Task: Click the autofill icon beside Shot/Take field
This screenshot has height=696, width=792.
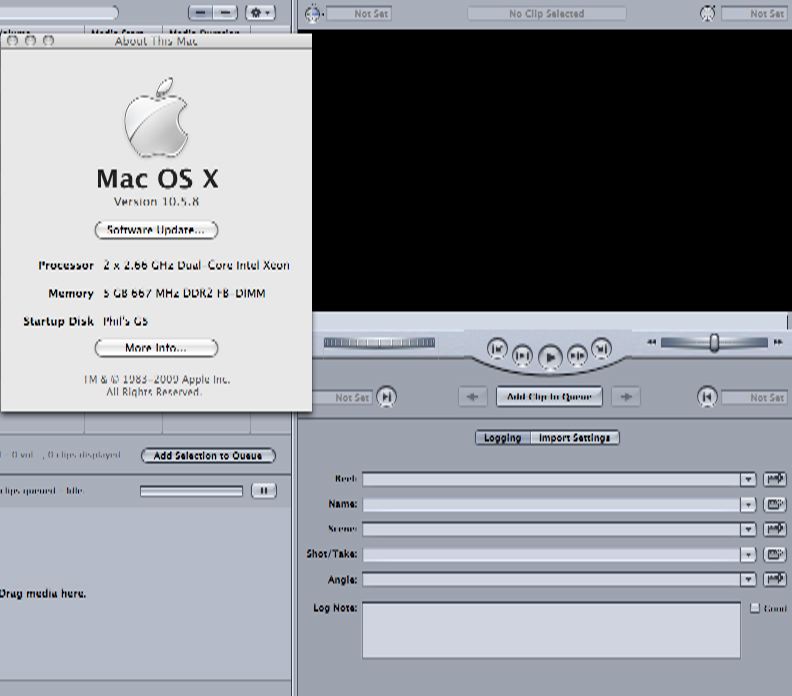Action: tap(774, 555)
